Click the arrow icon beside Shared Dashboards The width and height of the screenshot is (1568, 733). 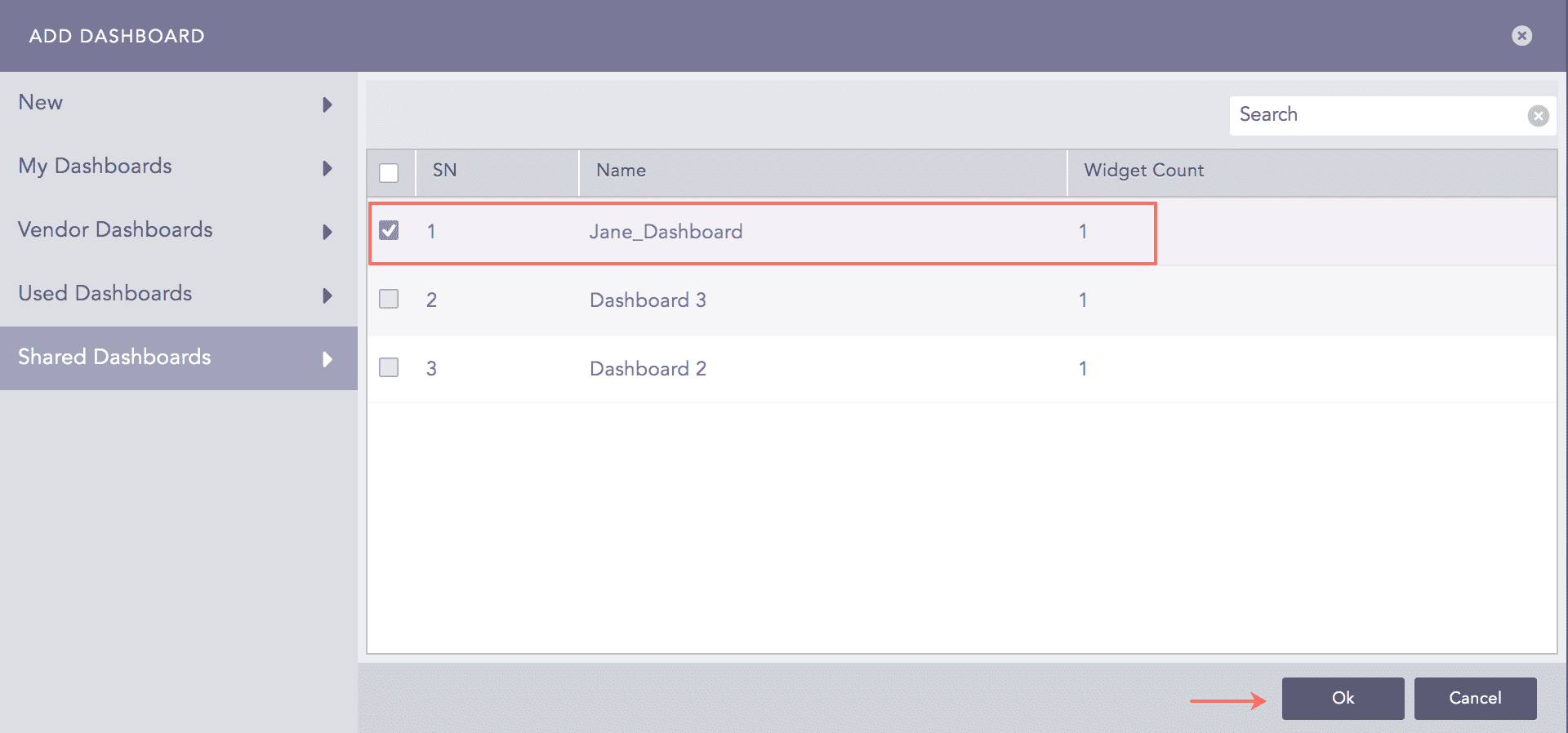tap(327, 359)
